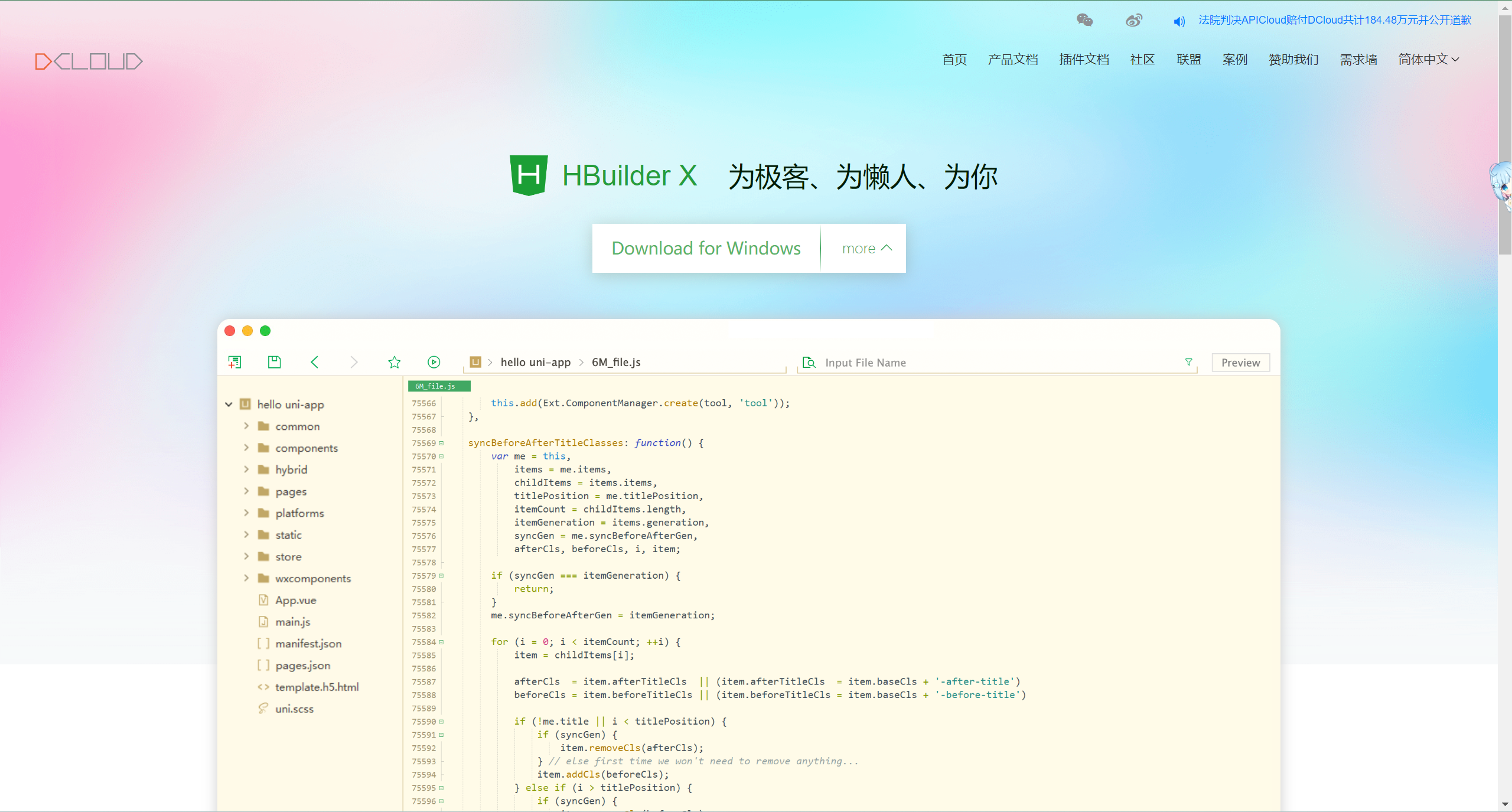This screenshot has width=1512, height=812.
Task: Select the 社区 menu item
Action: point(1141,59)
